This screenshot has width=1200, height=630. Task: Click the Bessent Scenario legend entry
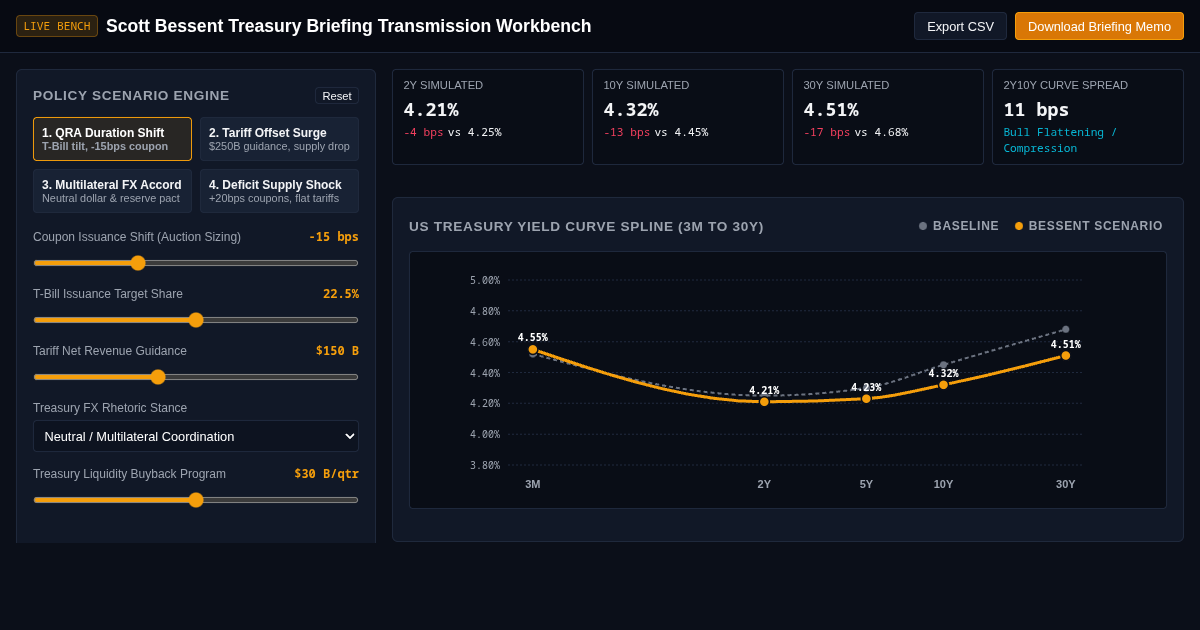pos(1089,226)
